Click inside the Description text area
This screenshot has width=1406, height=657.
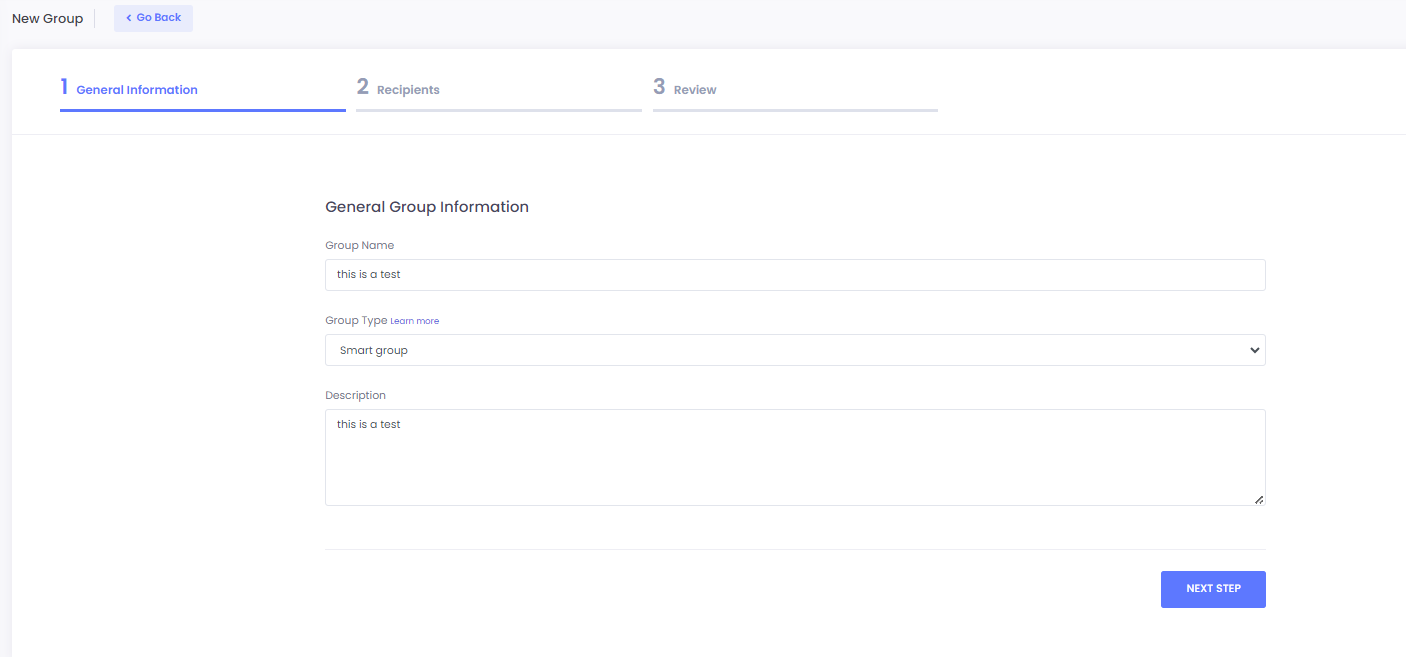pyautogui.click(x=795, y=457)
